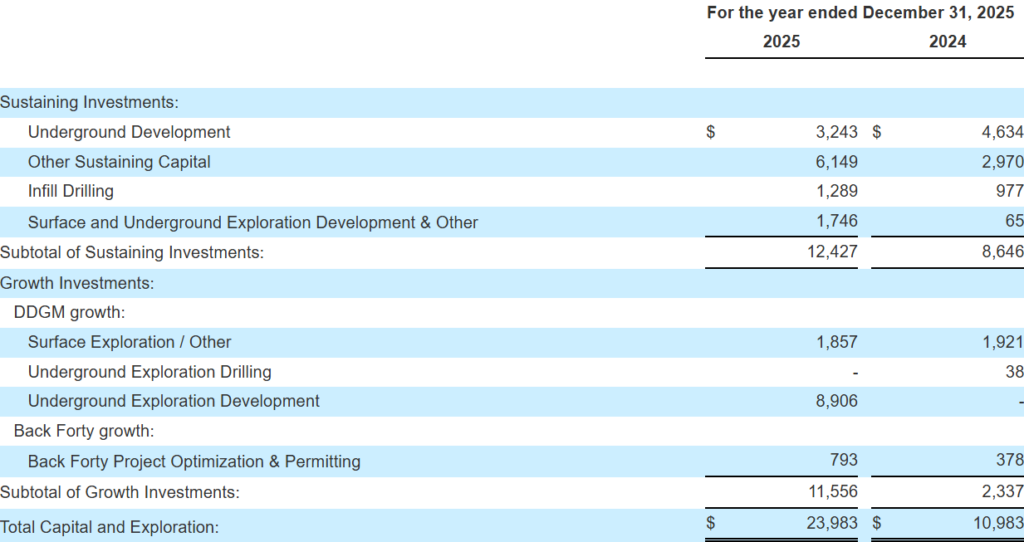Click the Sustaining Investments section heading

[89, 102]
